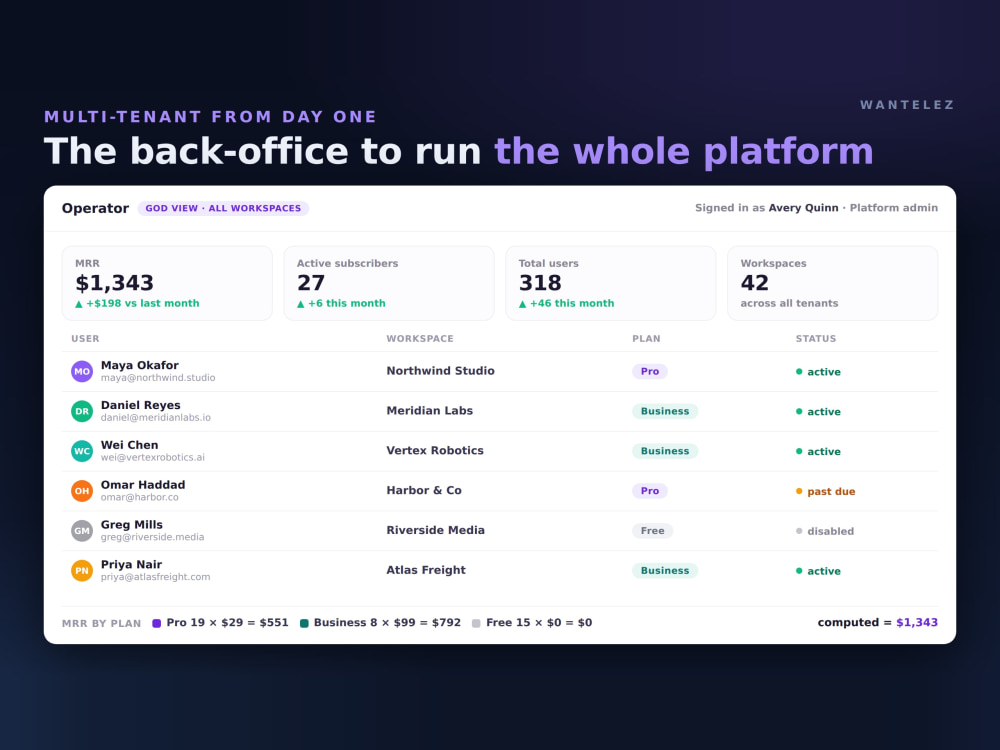Click Priya Nair's PN avatar
The width and height of the screenshot is (1000, 750).
point(82,570)
